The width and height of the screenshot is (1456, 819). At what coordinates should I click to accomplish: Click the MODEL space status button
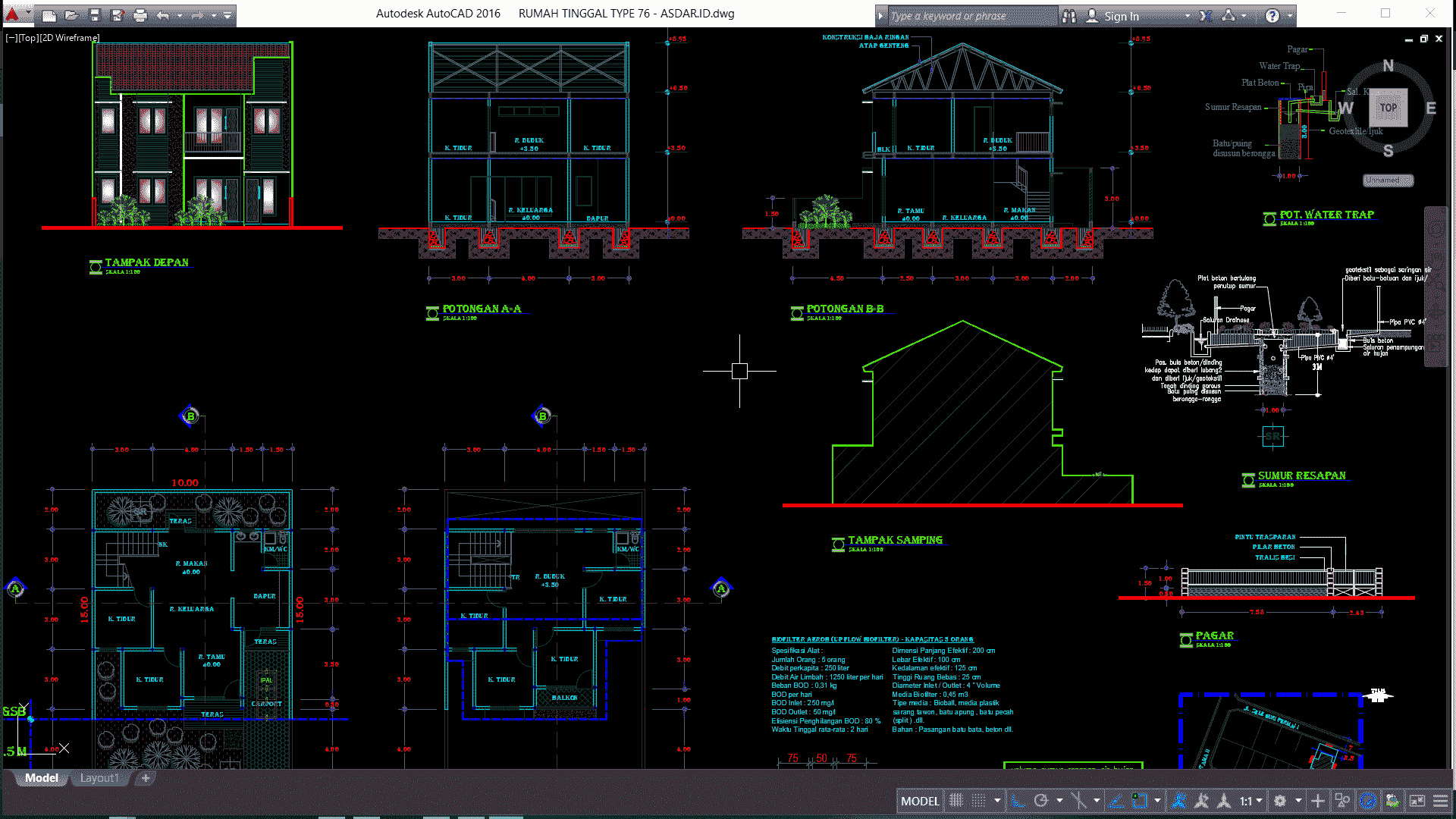[x=920, y=801]
